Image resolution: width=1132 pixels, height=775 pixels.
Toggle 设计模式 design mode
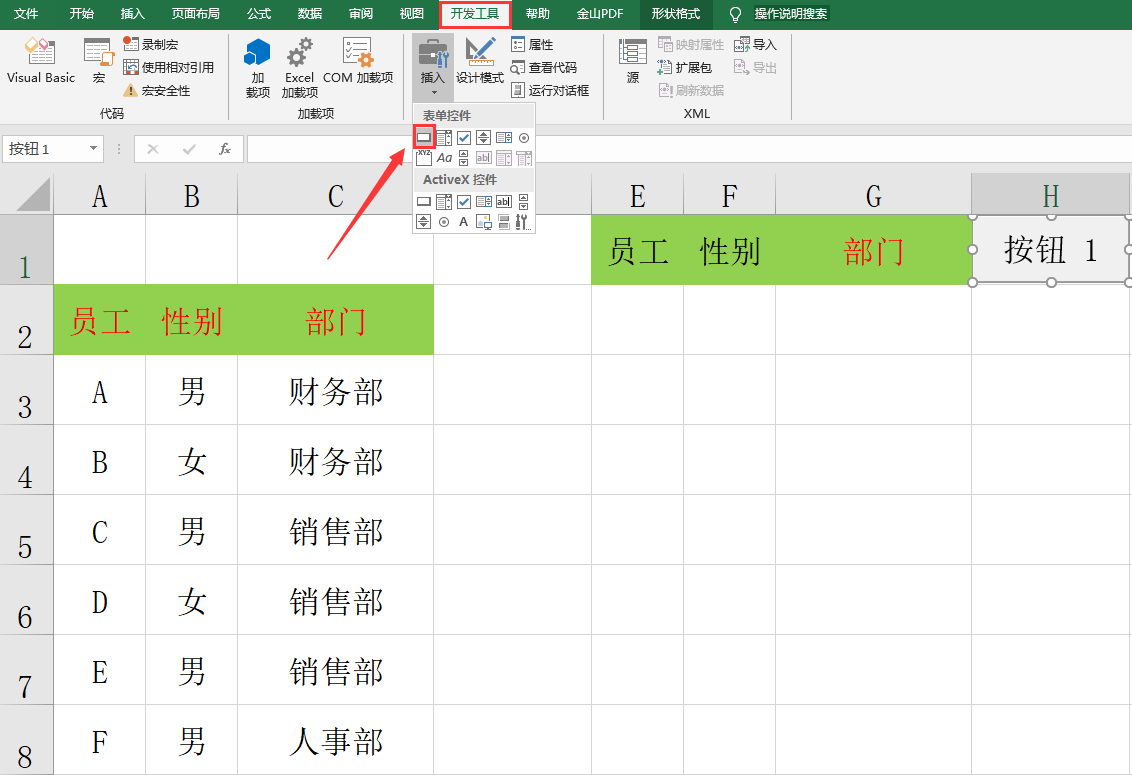click(479, 61)
